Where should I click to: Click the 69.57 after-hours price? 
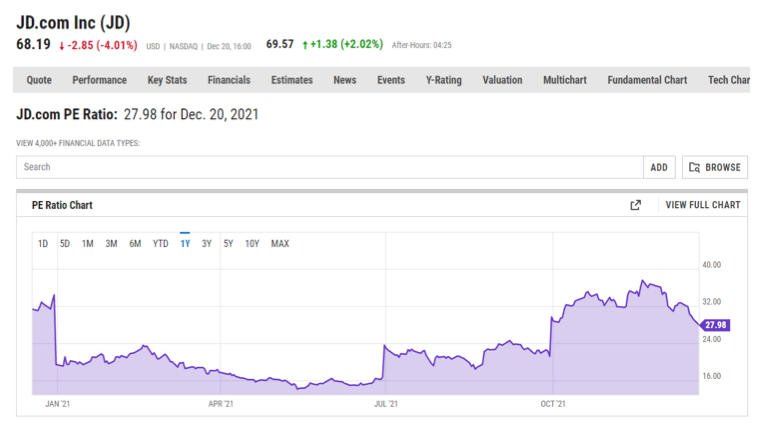click(x=280, y=44)
